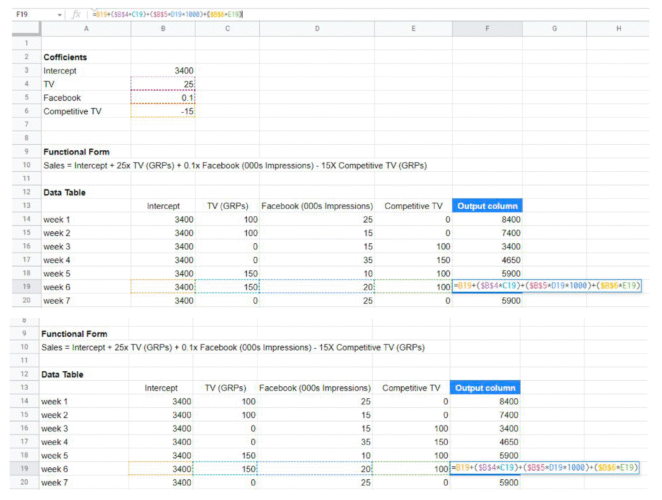Select column B header
Image resolution: width=662 pixels, height=500 pixels.
163,28
